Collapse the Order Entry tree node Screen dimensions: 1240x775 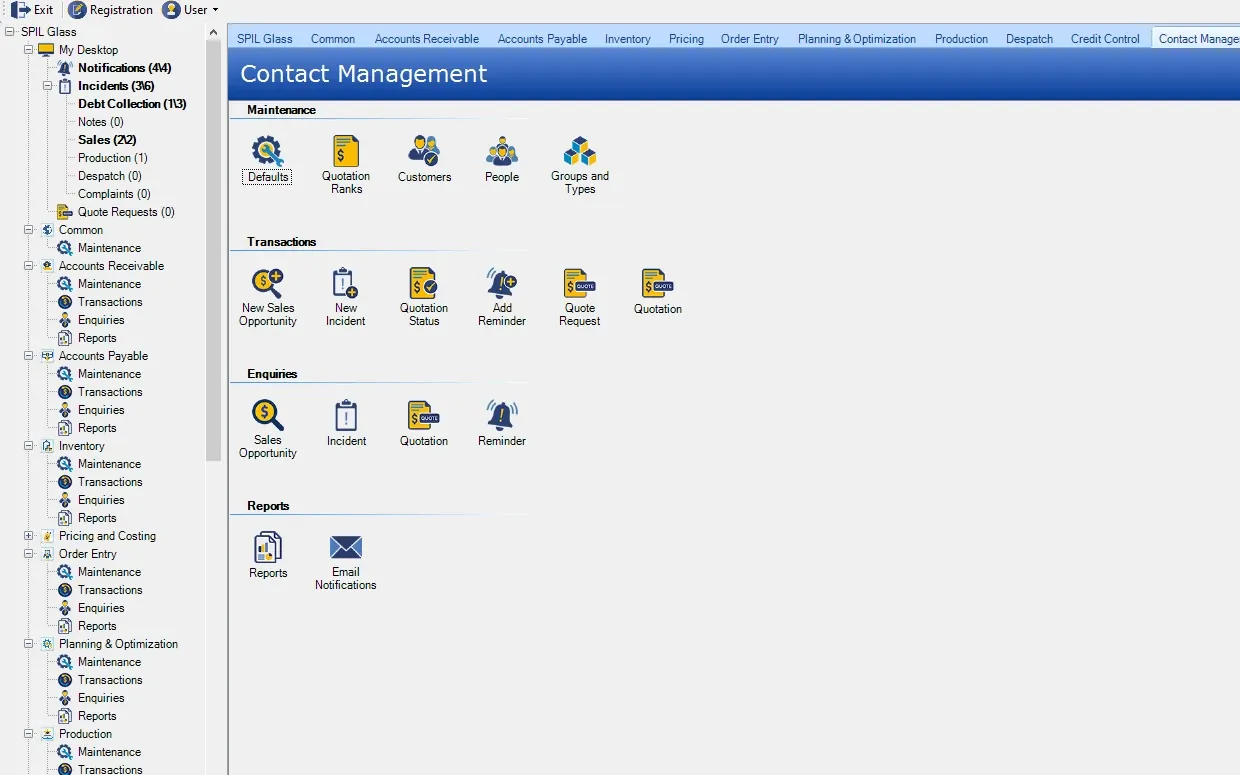(29, 554)
